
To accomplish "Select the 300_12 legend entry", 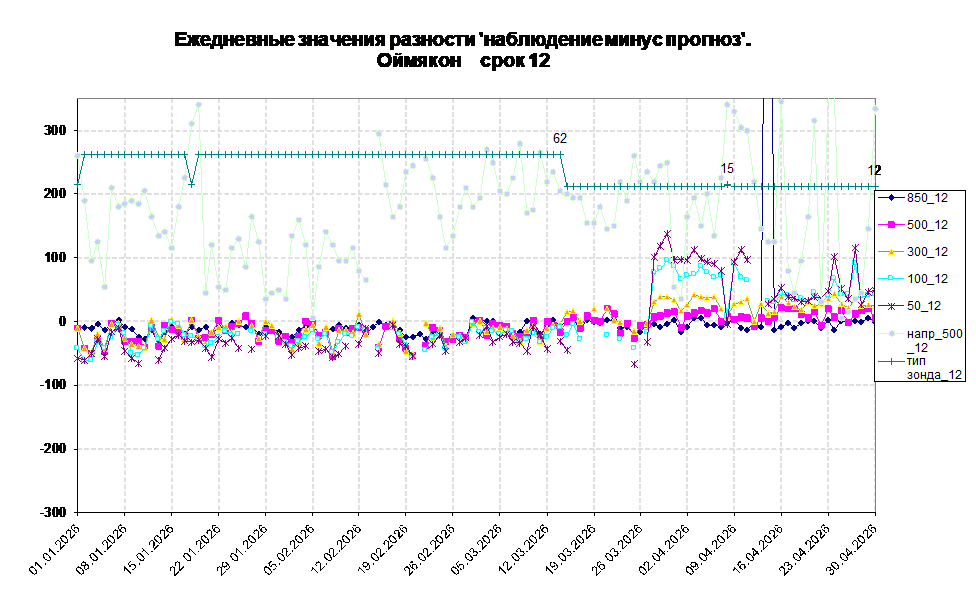I will [913, 252].
